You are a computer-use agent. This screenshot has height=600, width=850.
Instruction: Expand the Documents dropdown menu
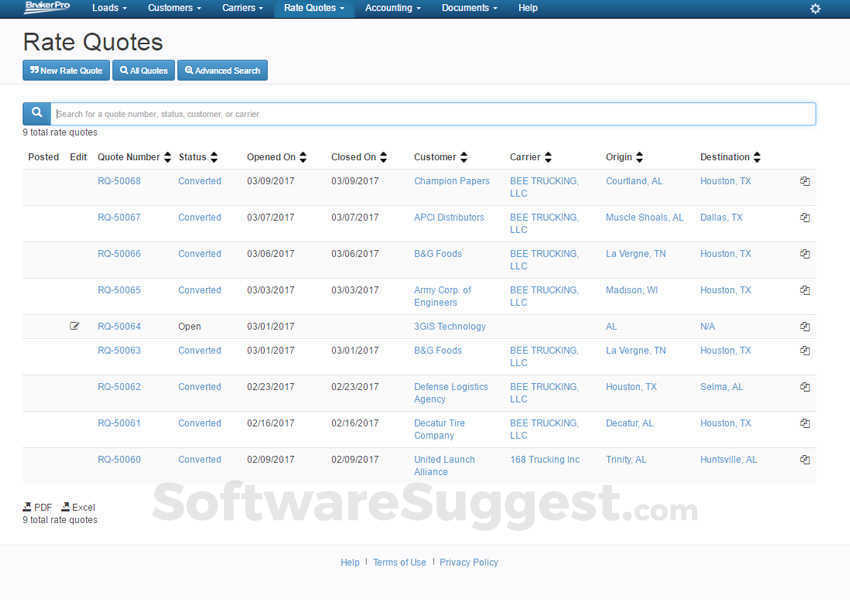pos(469,8)
